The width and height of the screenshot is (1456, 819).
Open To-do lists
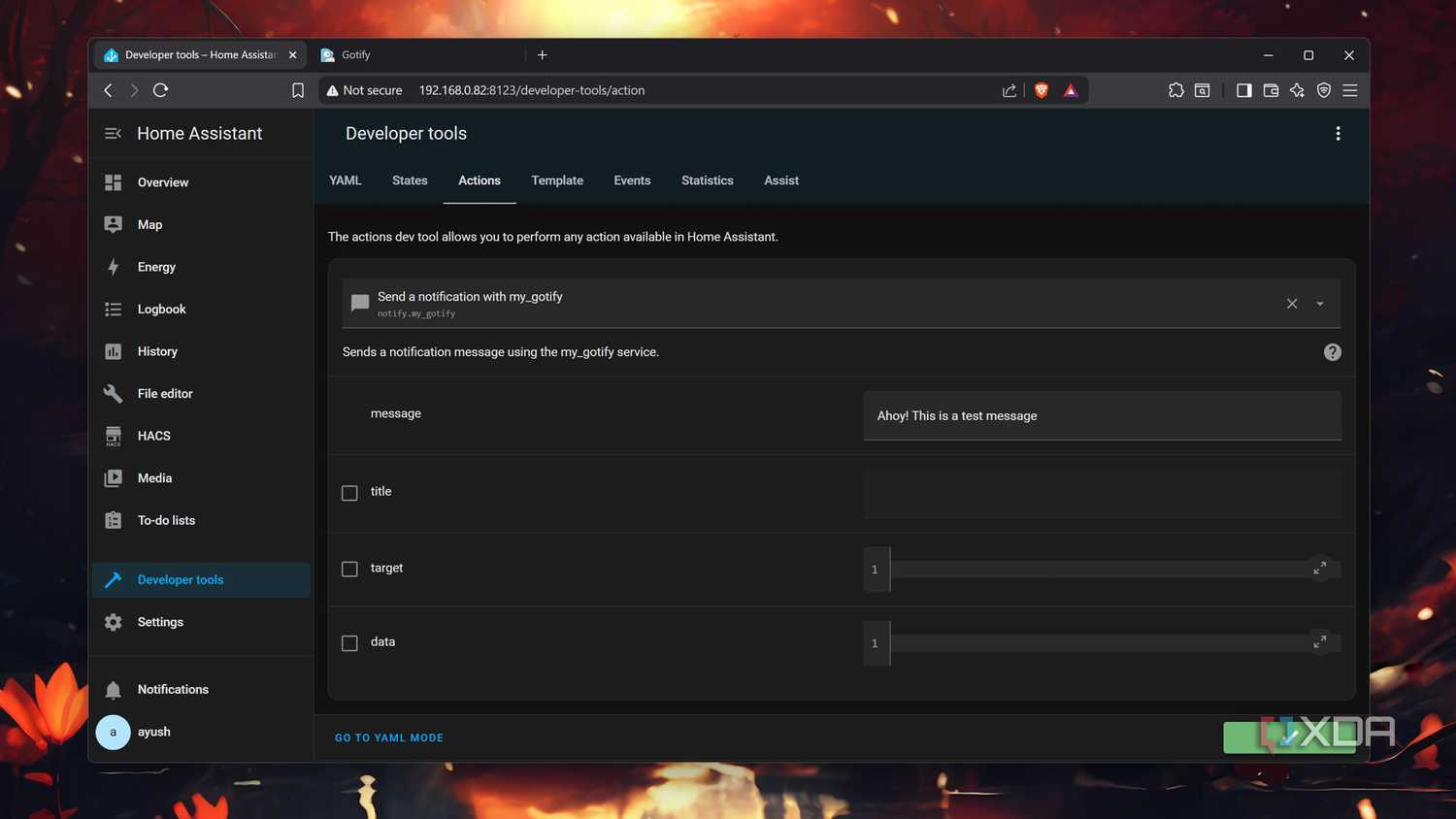click(201, 520)
